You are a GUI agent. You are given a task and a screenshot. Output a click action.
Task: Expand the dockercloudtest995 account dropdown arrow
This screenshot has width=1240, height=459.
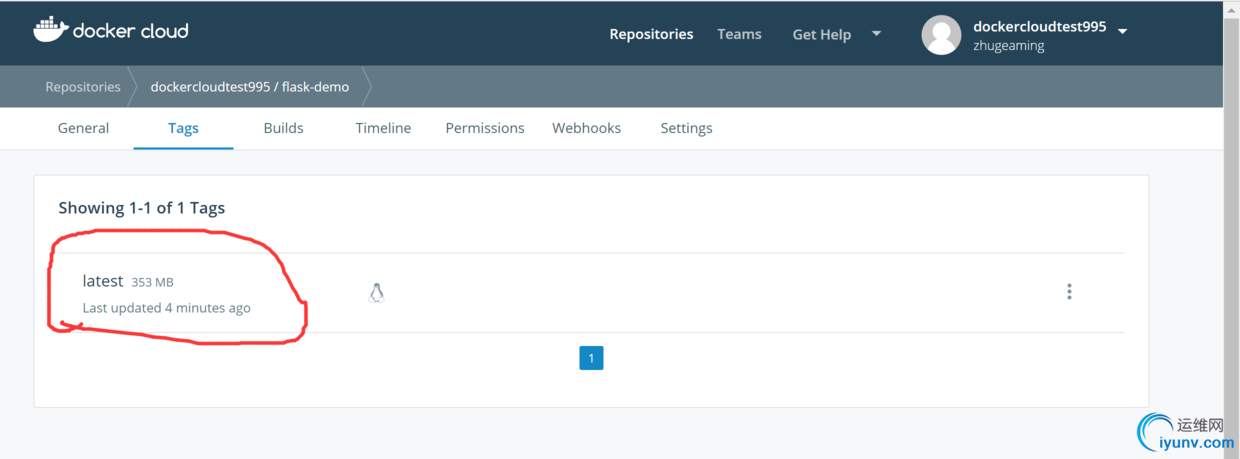coord(1122,31)
